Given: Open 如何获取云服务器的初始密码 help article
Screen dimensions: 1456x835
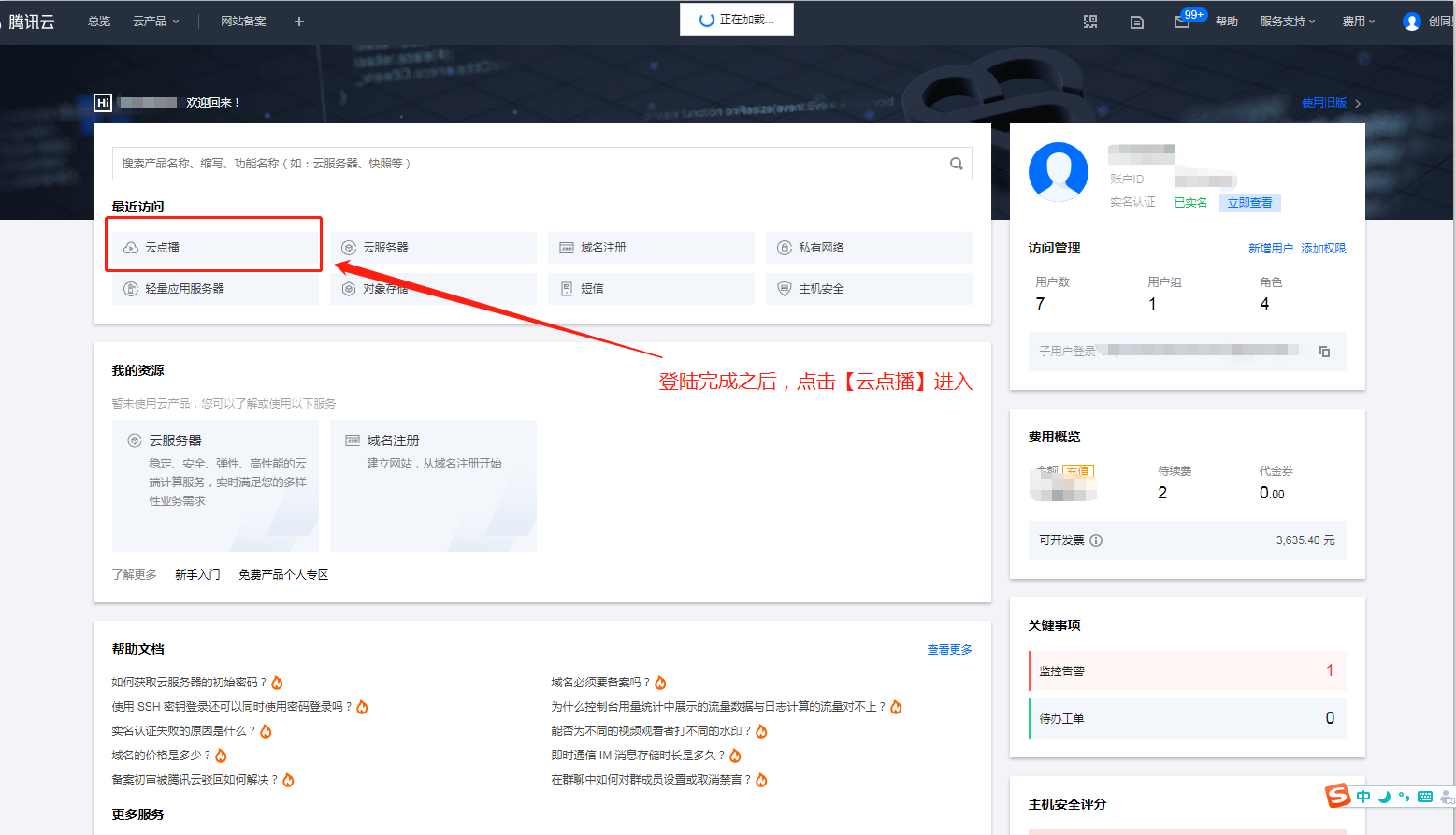Looking at the screenshot, I should 189,683.
